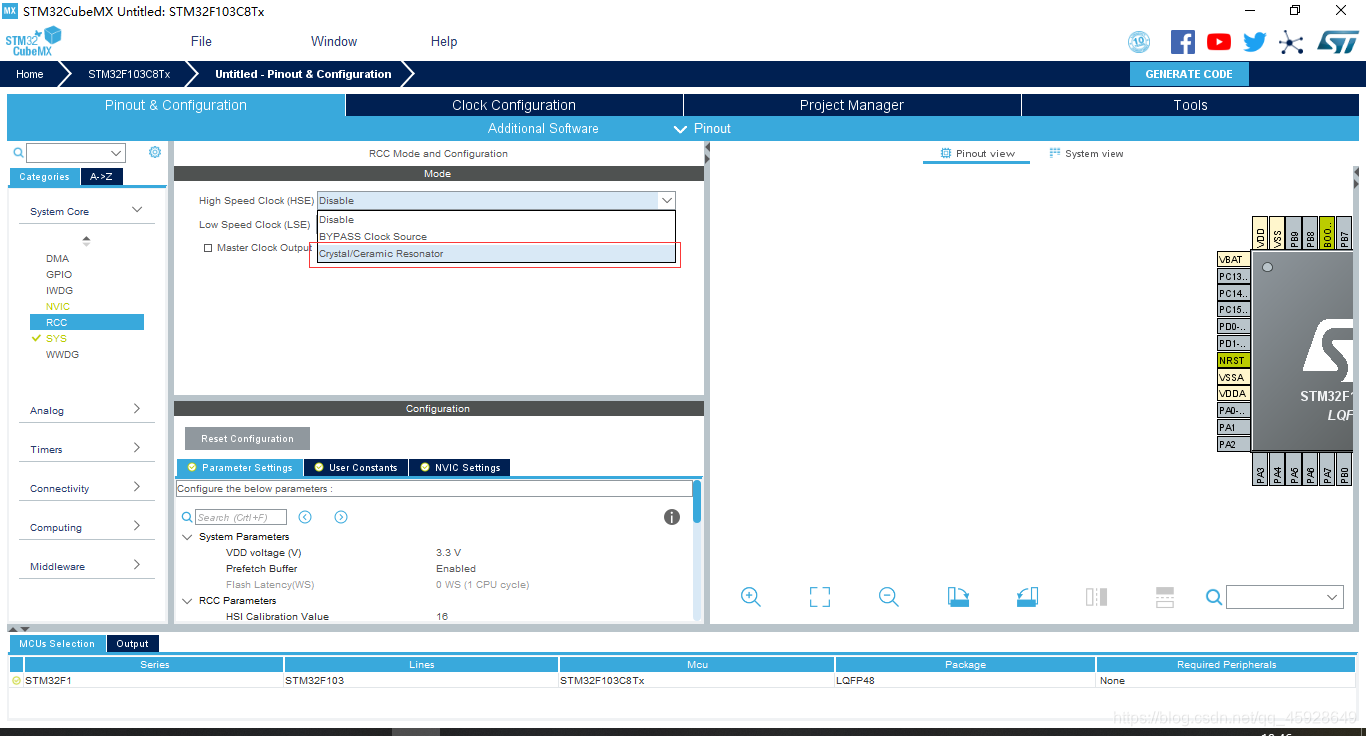Open the Twitter link icon
1366x736 pixels.
pos(1255,42)
